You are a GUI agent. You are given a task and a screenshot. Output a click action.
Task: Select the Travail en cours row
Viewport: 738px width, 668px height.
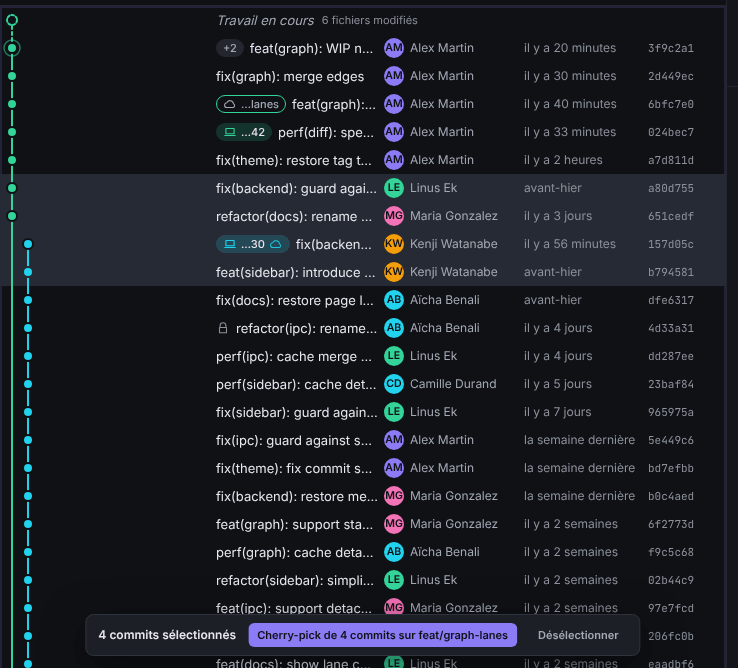(x=362, y=20)
